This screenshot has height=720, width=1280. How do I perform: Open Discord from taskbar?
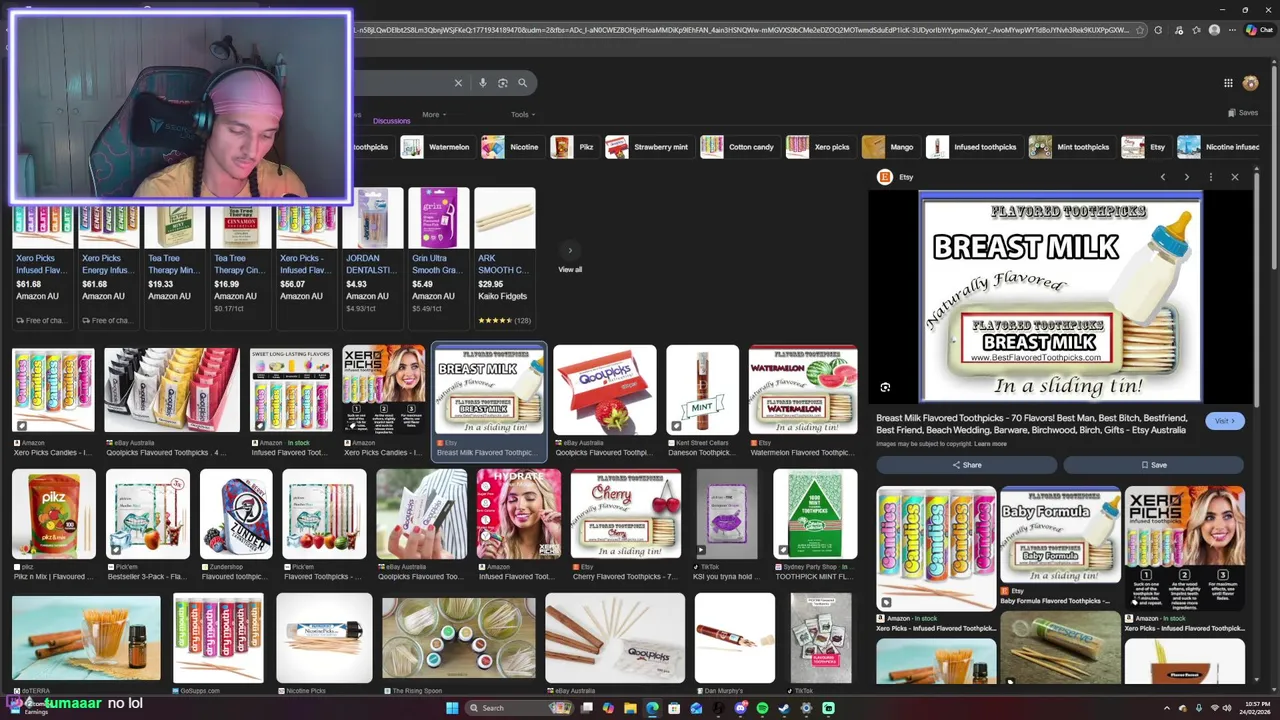click(x=740, y=708)
